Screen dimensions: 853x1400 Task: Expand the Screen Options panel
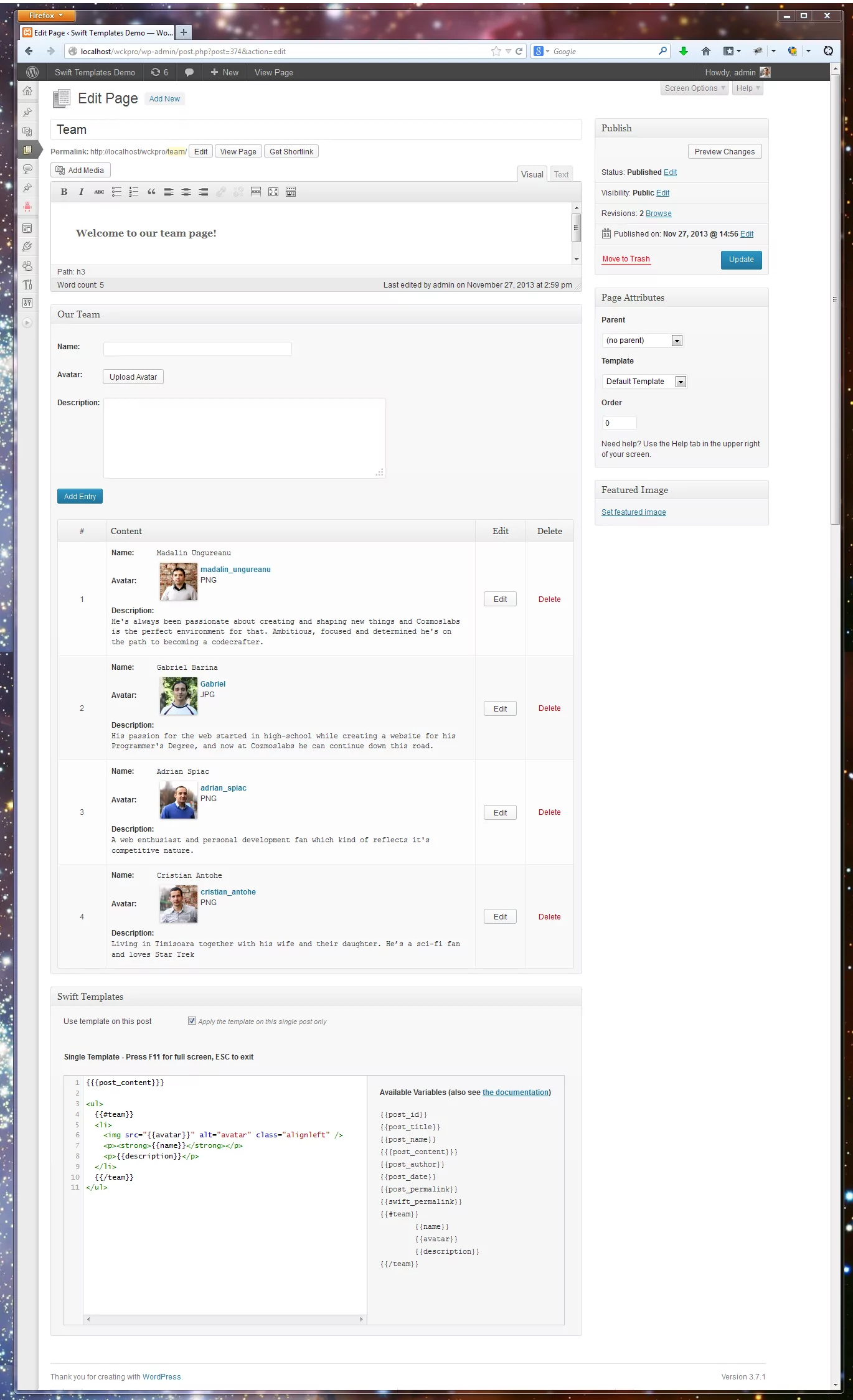pos(694,88)
